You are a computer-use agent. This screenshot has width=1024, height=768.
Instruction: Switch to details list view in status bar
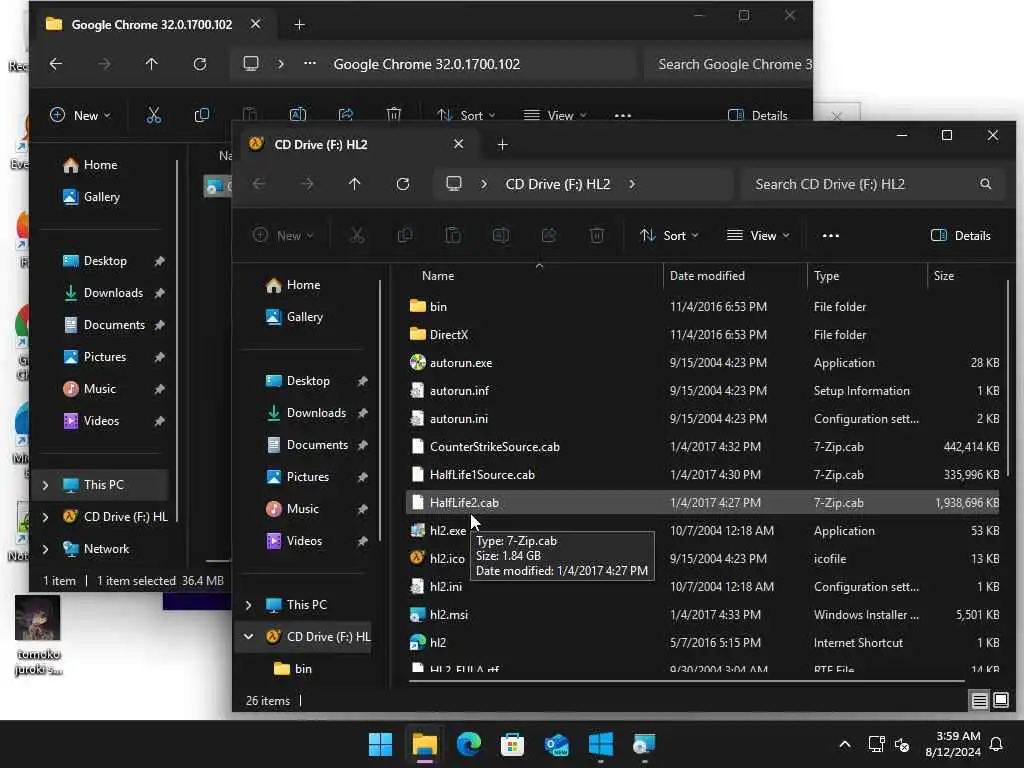coord(980,701)
